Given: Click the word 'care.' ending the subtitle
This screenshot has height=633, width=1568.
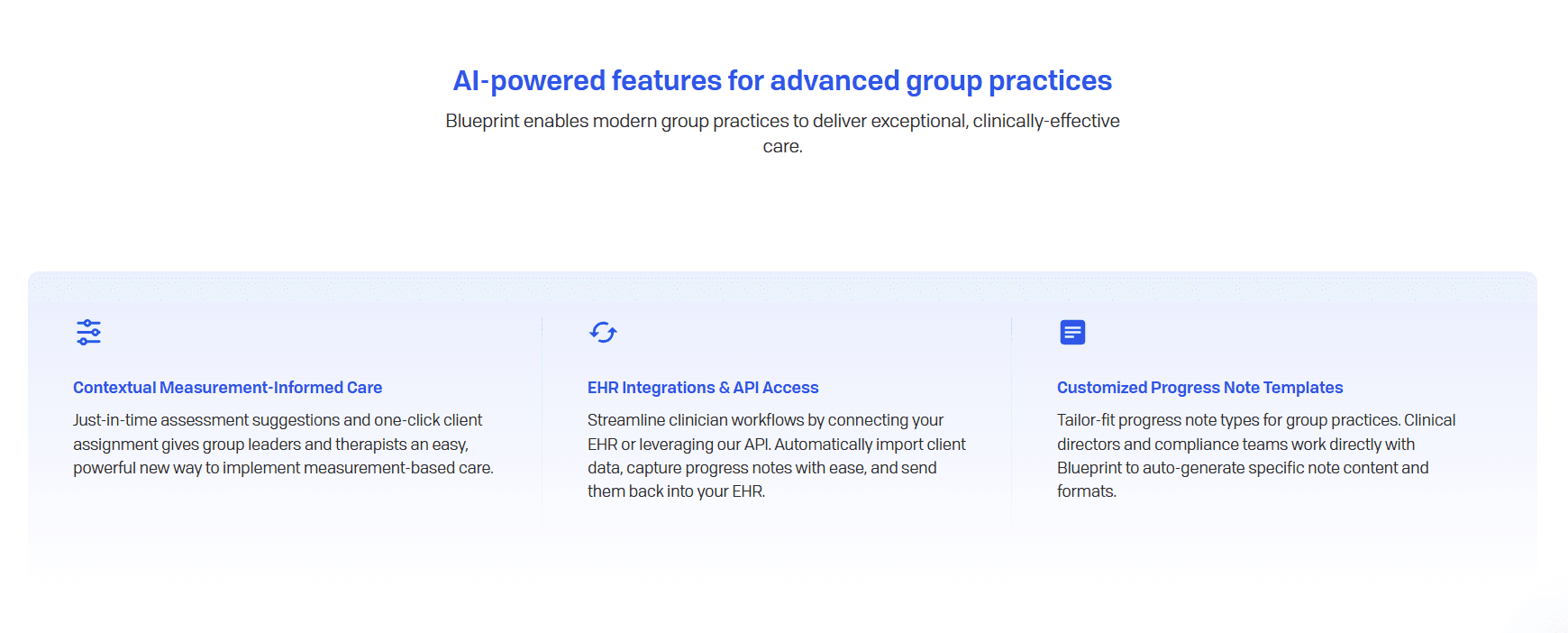Looking at the screenshot, I should click(x=782, y=146).
